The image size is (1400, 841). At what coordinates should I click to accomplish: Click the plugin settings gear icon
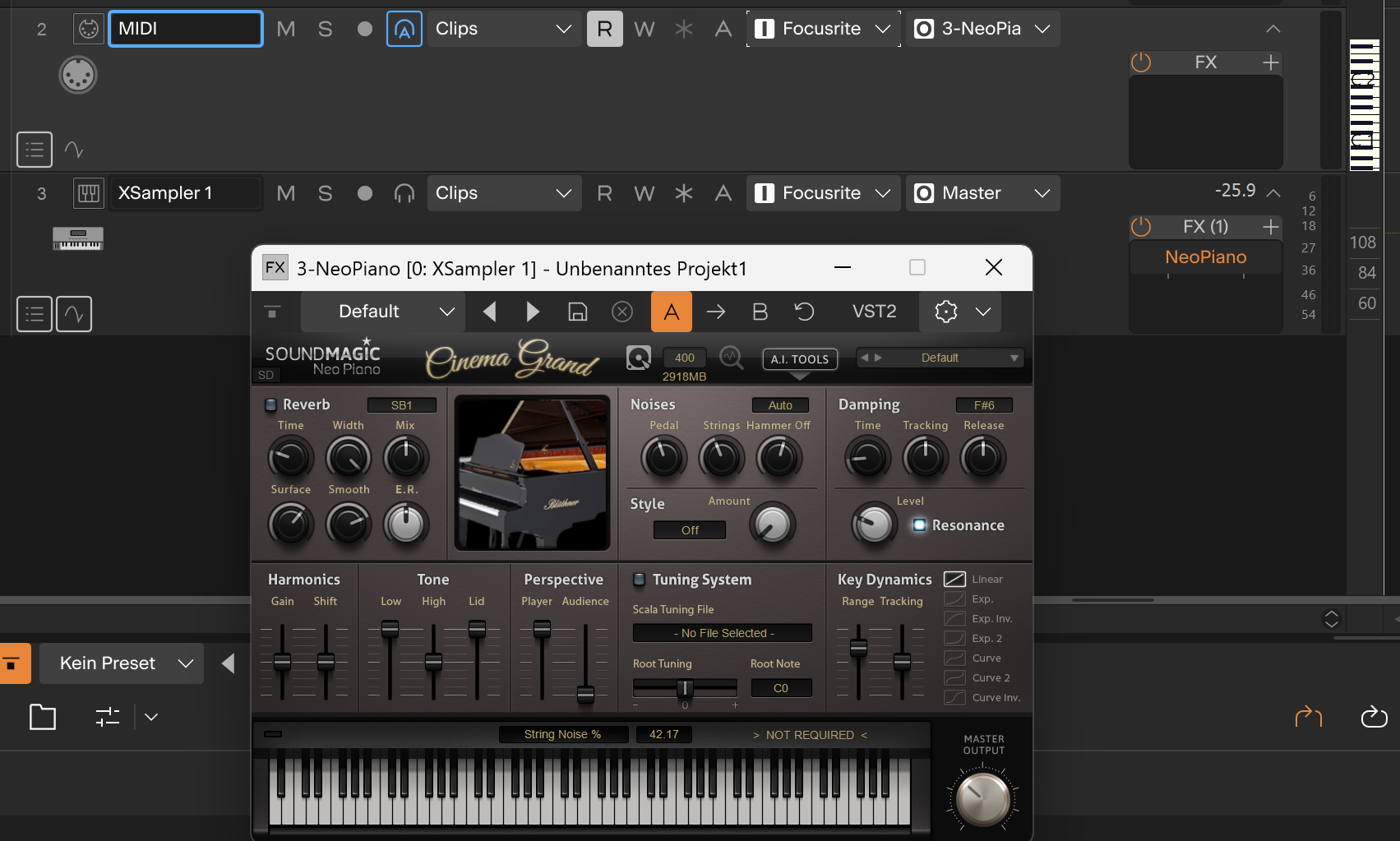pyautogui.click(x=946, y=312)
